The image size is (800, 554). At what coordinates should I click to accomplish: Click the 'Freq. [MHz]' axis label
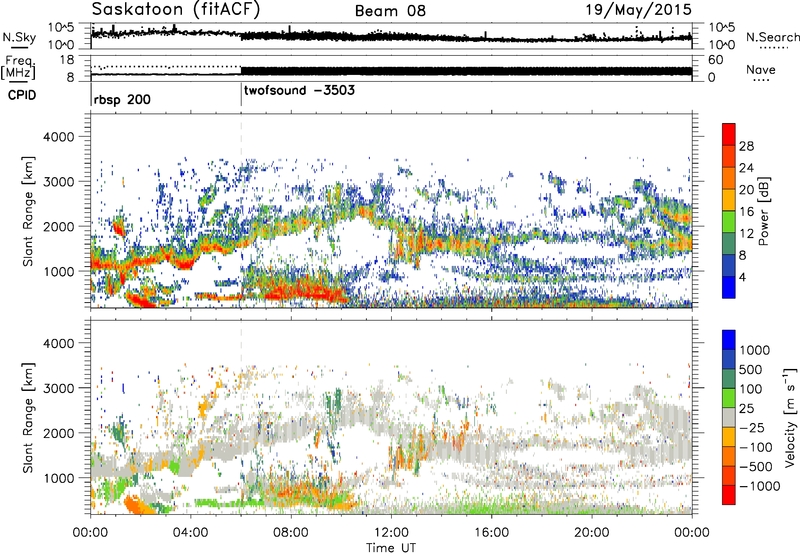18,67
